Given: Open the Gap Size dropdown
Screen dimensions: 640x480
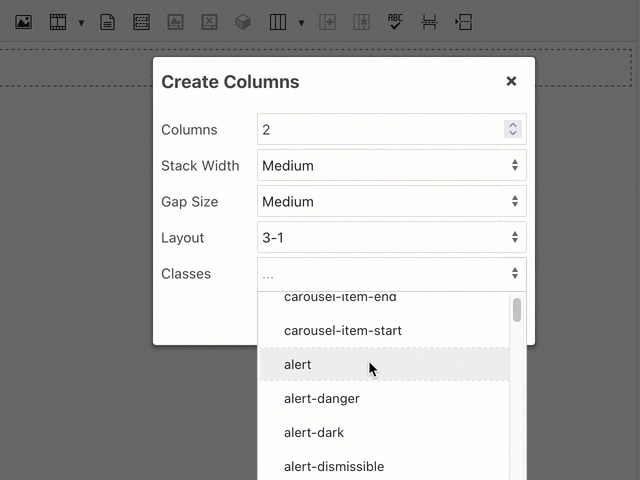Looking at the screenshot, I should (392, 201).
